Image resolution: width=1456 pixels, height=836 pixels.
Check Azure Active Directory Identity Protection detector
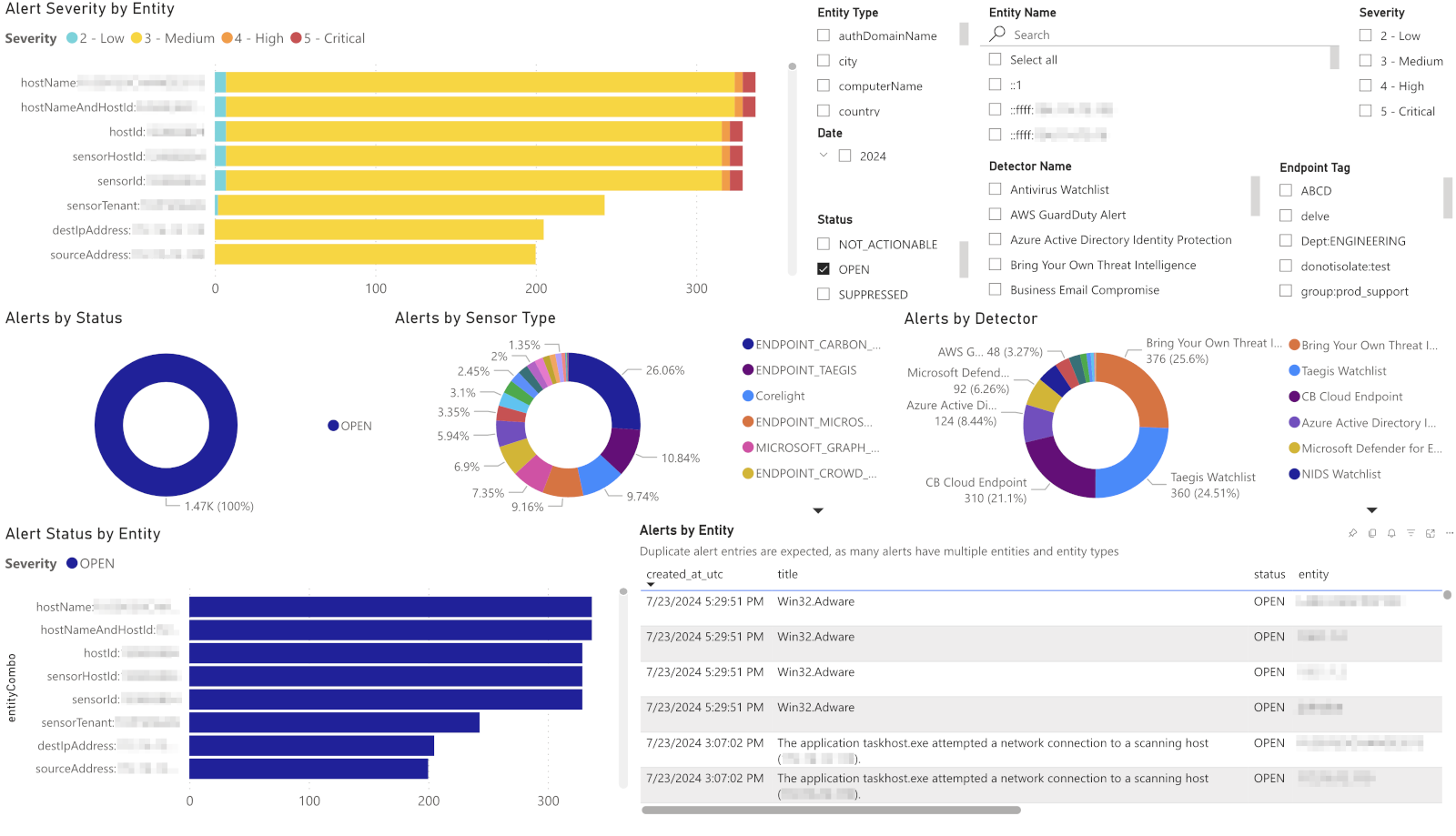point(996,239)
